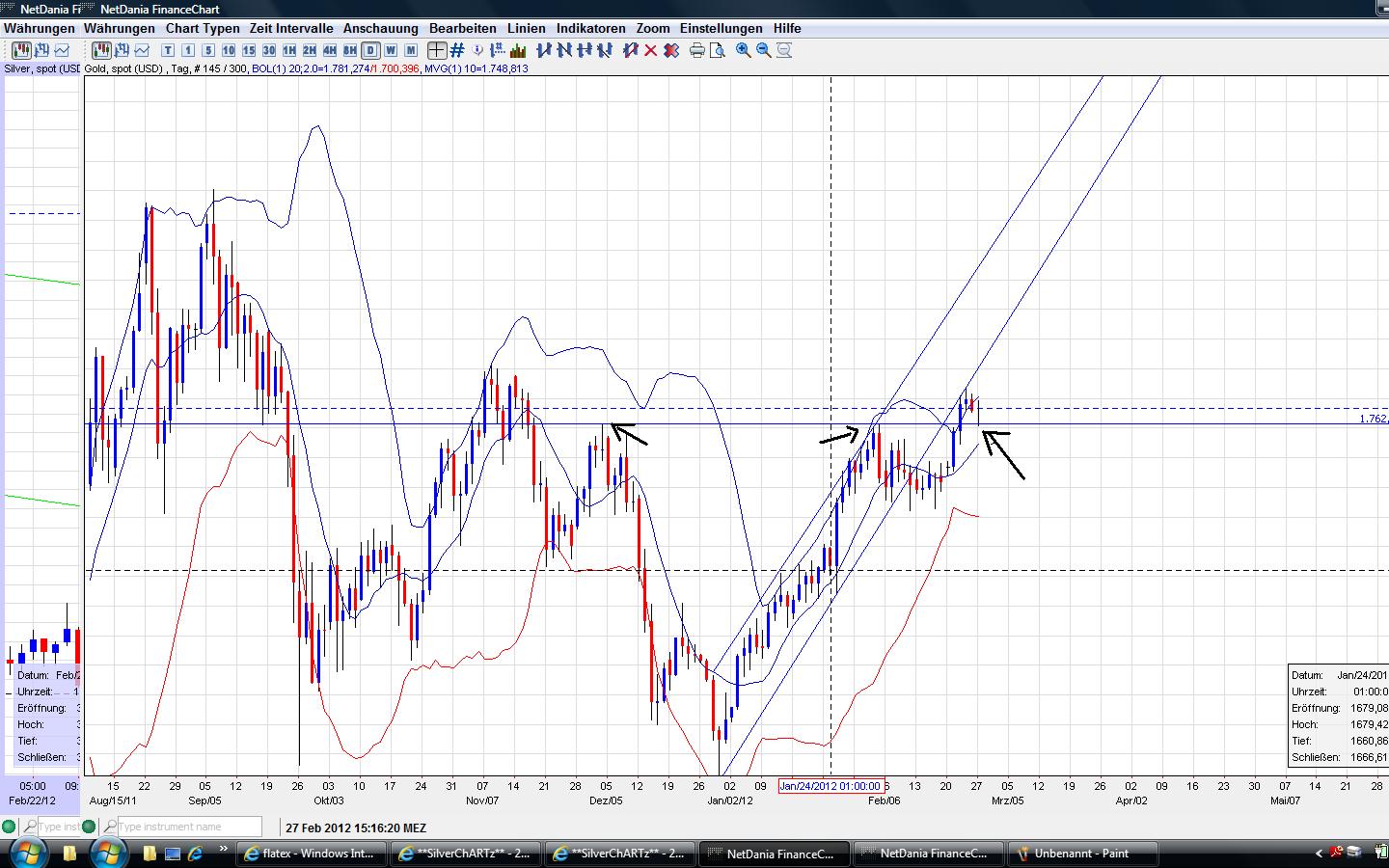
Task: Pick the parallel channel line tool
Action: pos(605,50)
